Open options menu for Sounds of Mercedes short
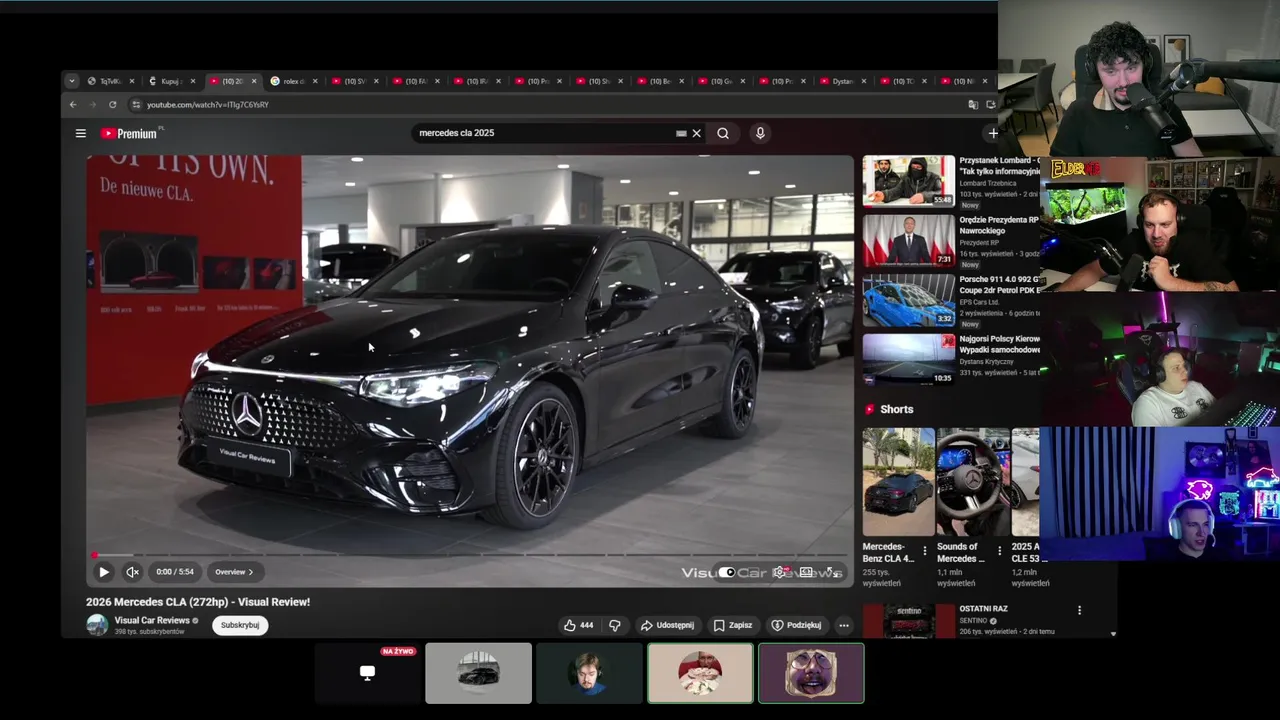This screenshot has width=1280, height=720. tap(999, 551)
